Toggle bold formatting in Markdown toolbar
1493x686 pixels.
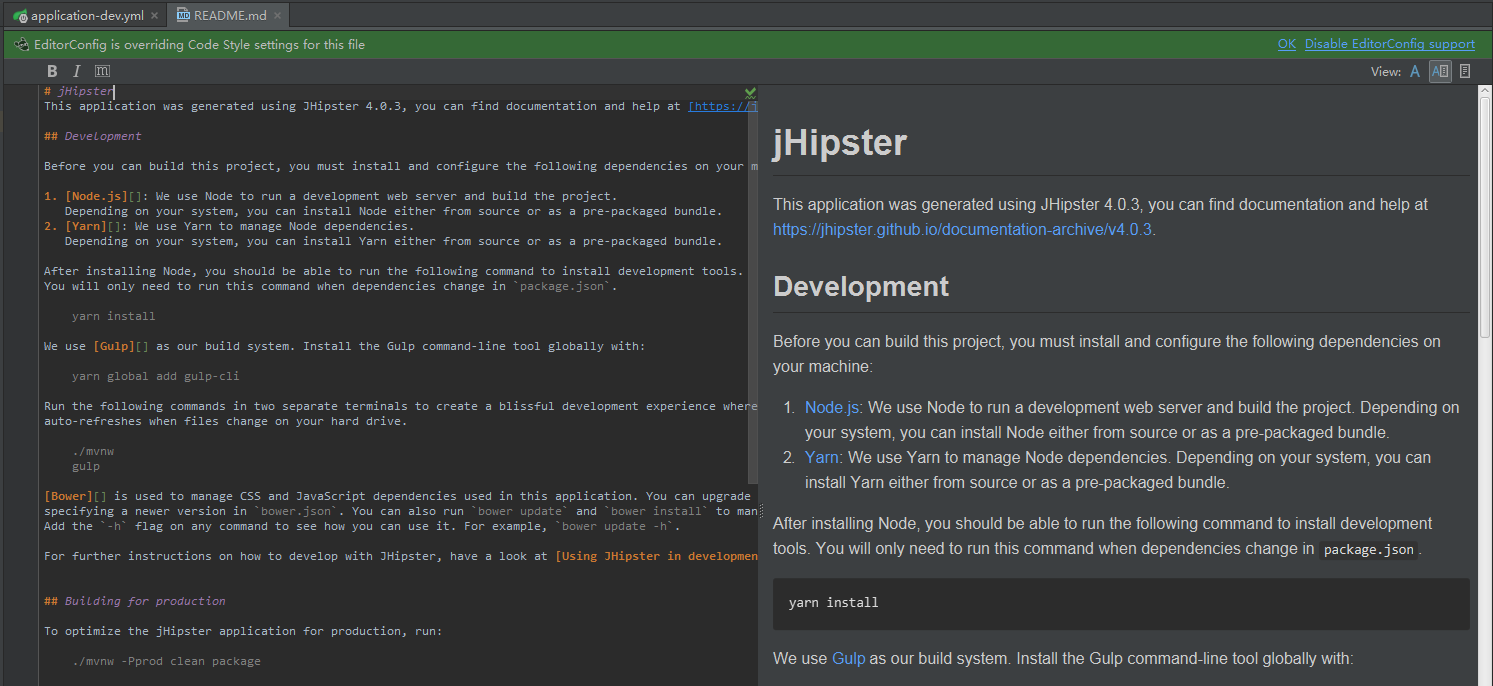click(x=53, y=71)
